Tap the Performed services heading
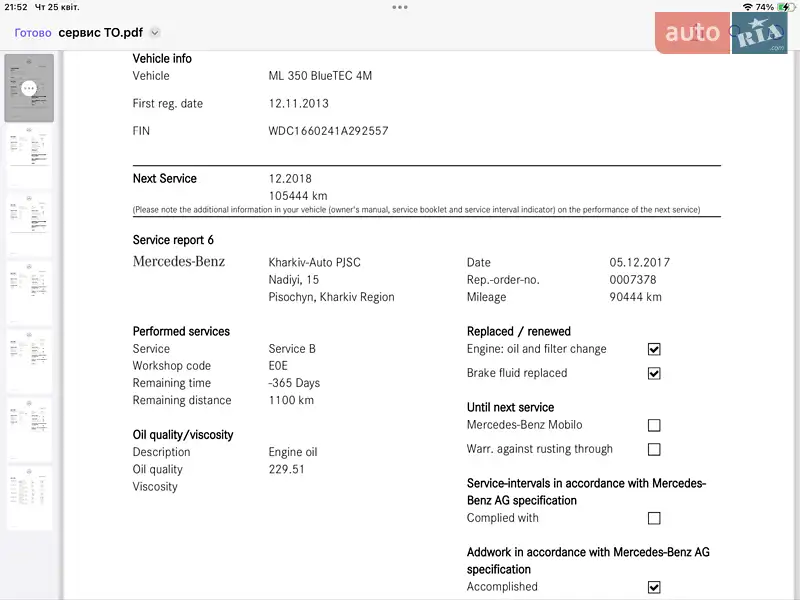800x600 pixels. (181, 331)
